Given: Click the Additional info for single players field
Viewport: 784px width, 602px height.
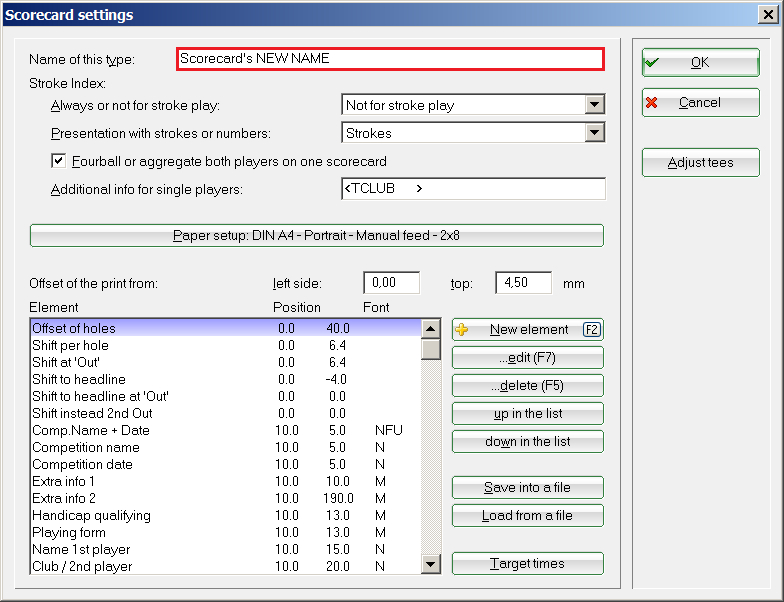Looking at the screenshot, I should (x=472, y=189).
